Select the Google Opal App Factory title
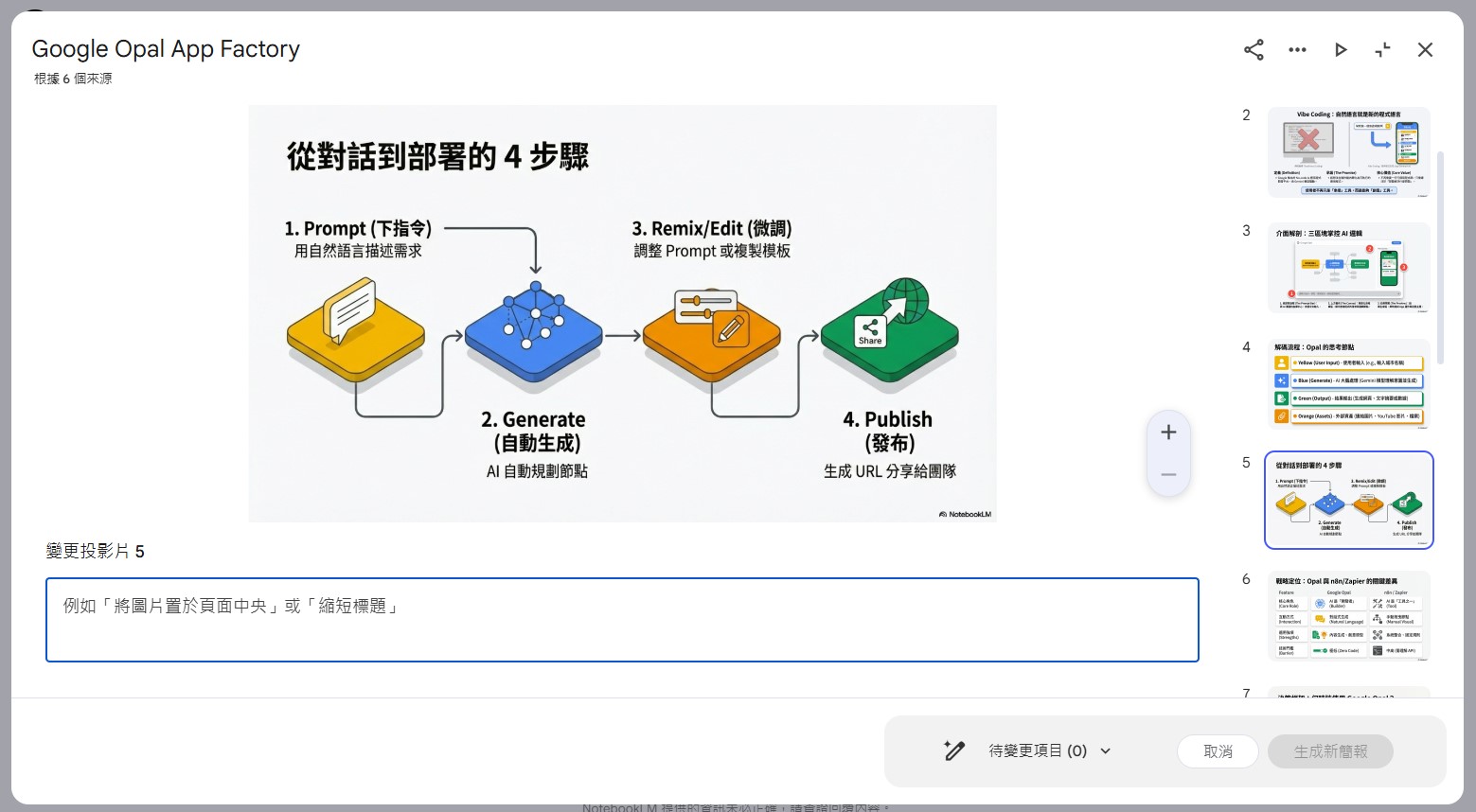The width and height of the screenshot is (1476, 812). [166, 48]
